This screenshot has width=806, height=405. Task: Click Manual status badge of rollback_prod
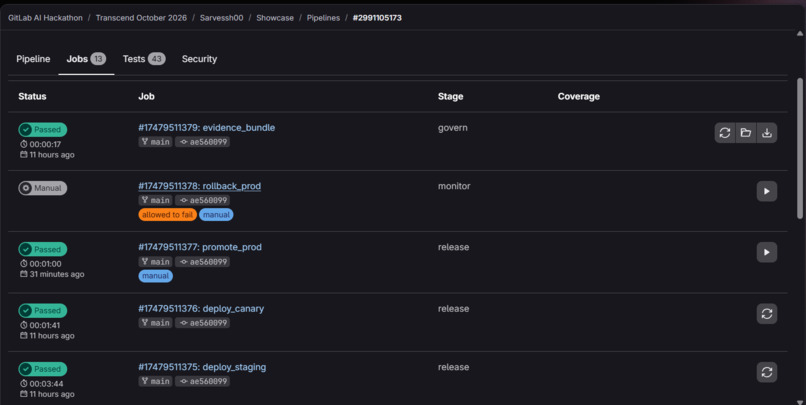[x=43, y=188]
